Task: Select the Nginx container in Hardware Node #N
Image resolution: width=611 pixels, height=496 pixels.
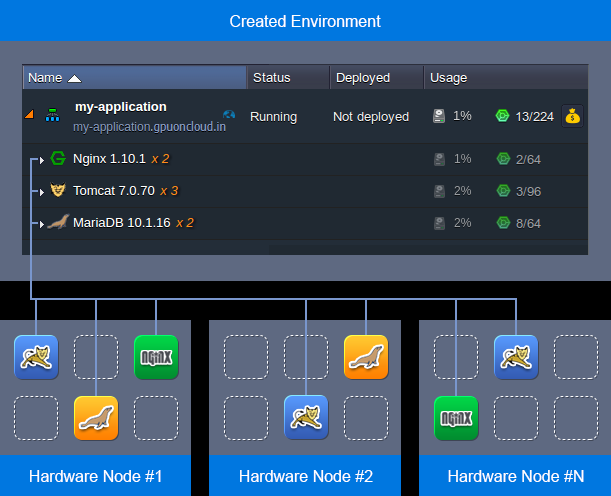Action: pos(456,417)
